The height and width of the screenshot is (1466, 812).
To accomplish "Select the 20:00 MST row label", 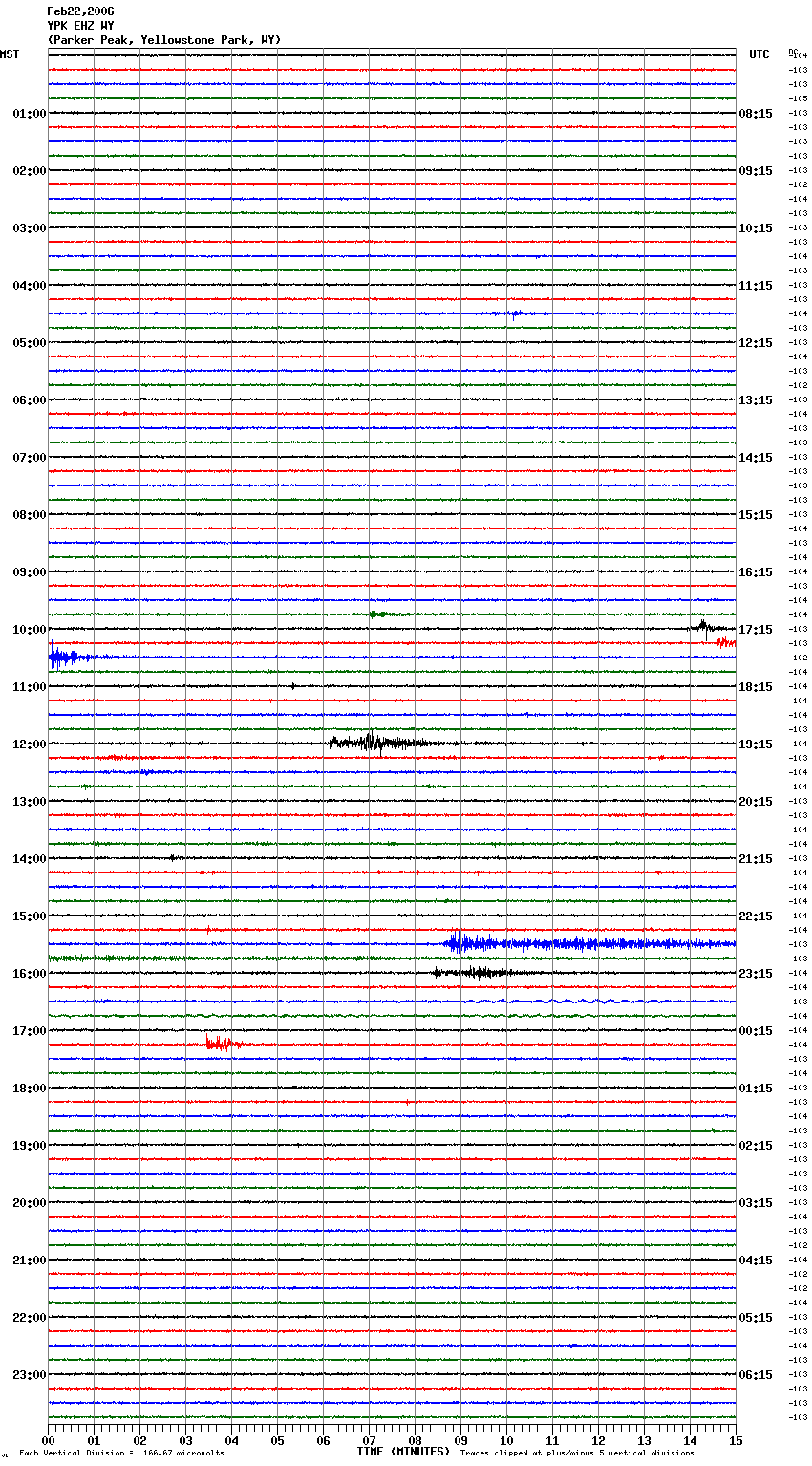I will pyautogui.click(x=30, y=1203).
